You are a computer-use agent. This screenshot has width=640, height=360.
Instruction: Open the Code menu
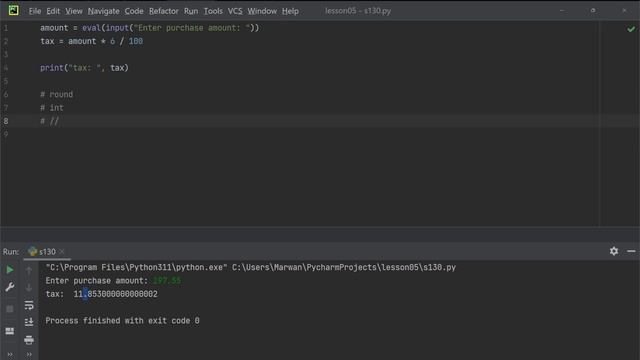(x=134, y=11)
